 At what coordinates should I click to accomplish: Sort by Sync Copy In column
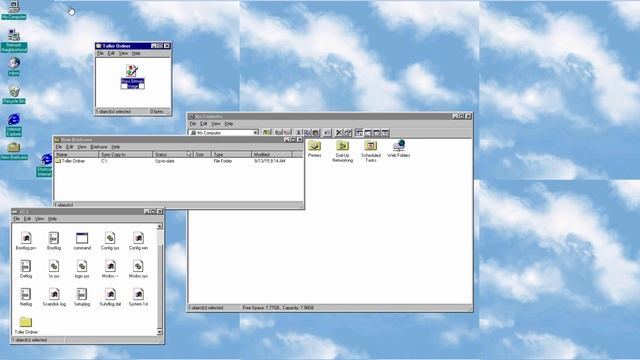[x=126, y=154]
